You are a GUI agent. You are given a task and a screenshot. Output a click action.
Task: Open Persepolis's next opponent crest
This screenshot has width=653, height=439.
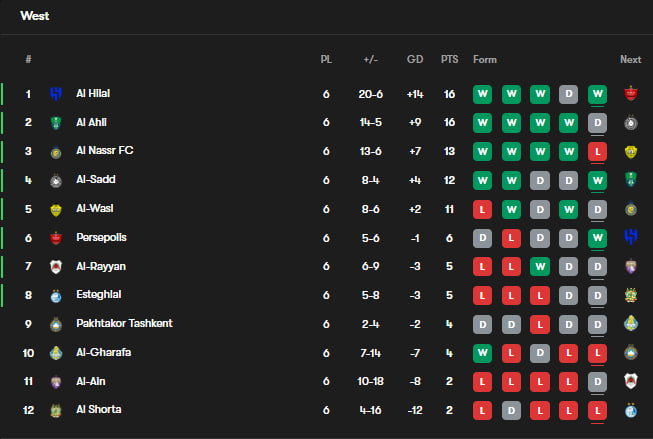tap(631, 237)
